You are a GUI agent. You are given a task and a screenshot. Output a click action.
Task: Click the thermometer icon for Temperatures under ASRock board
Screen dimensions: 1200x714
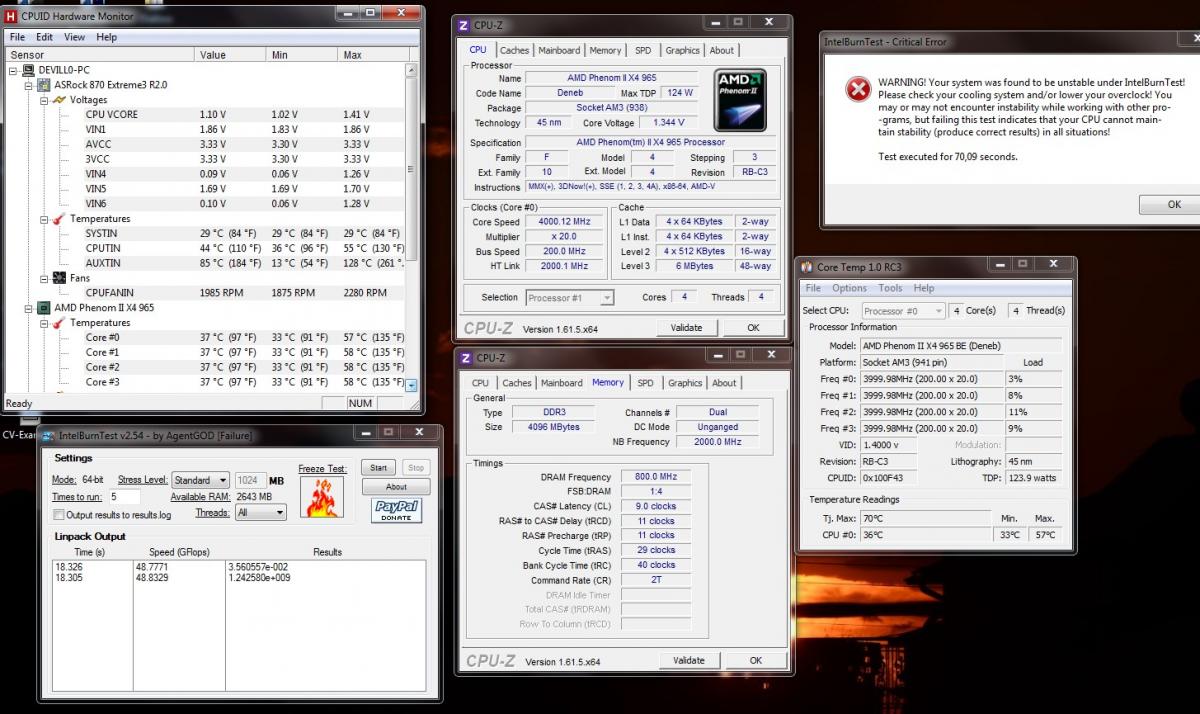(x=60, y=219)
